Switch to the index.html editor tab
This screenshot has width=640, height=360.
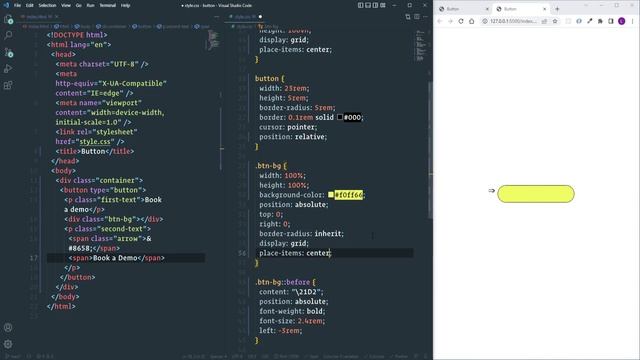click(39, 17)
